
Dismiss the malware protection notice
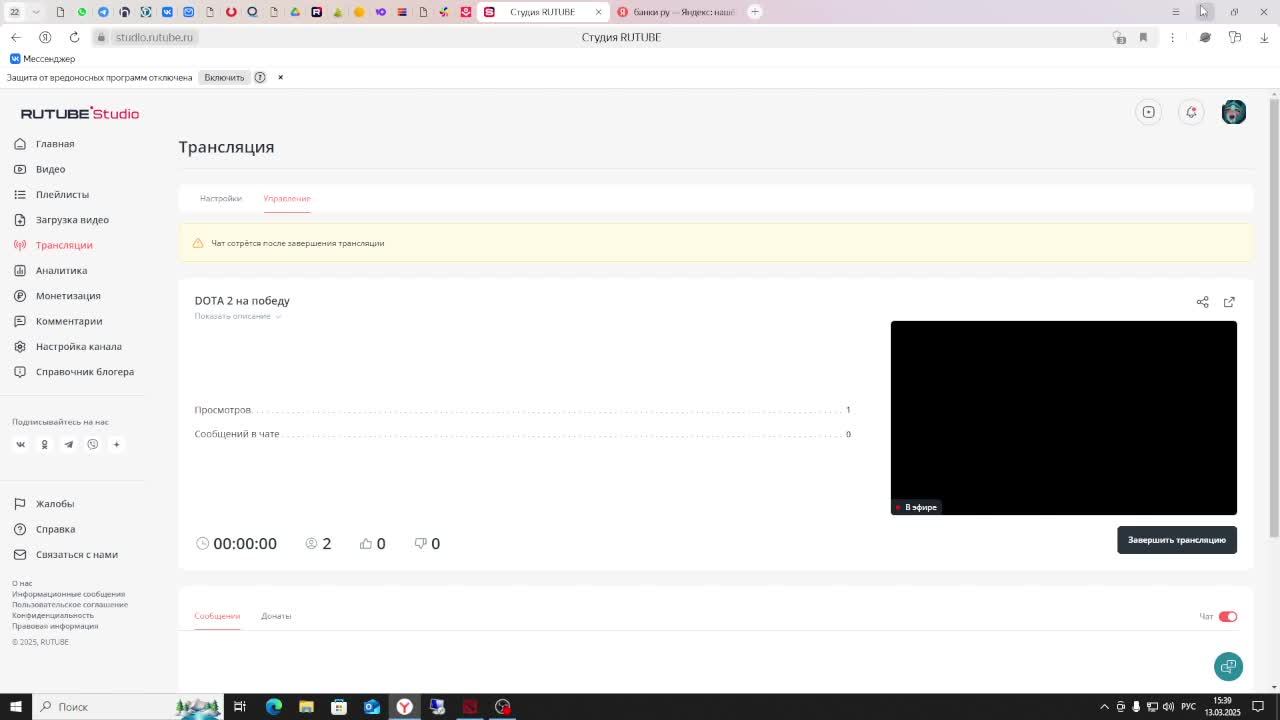(280, 77)
